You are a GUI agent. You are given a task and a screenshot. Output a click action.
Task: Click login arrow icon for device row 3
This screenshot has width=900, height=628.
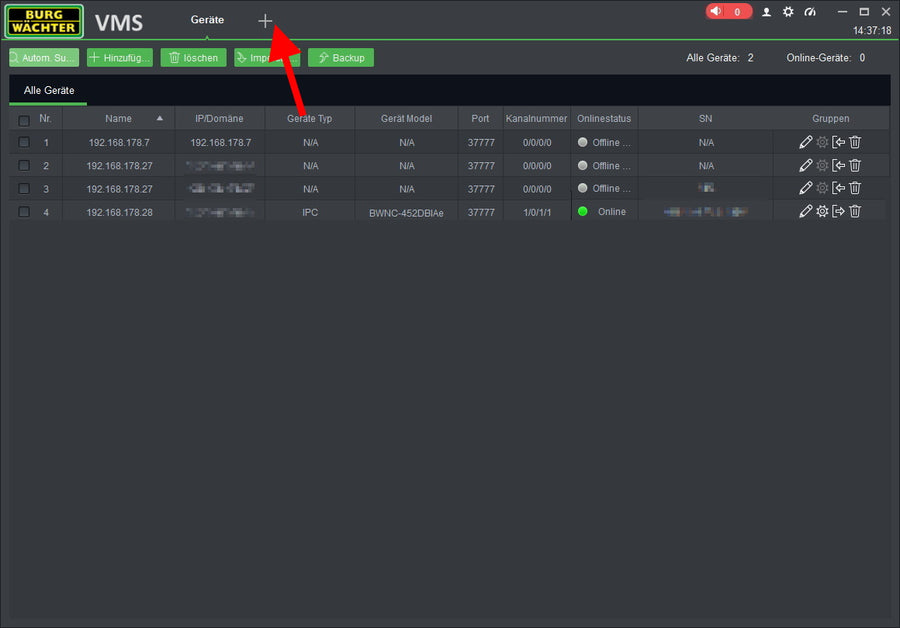tap(838, 188)
